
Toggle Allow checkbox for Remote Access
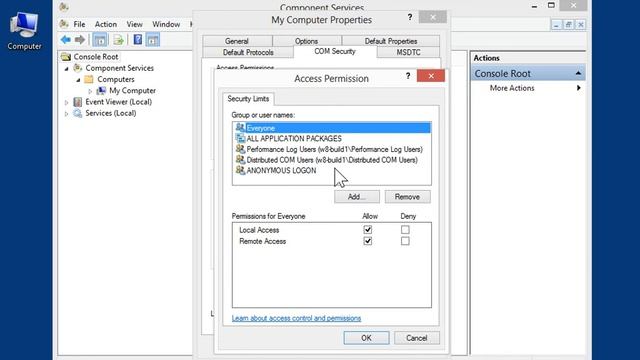[368, 241]
